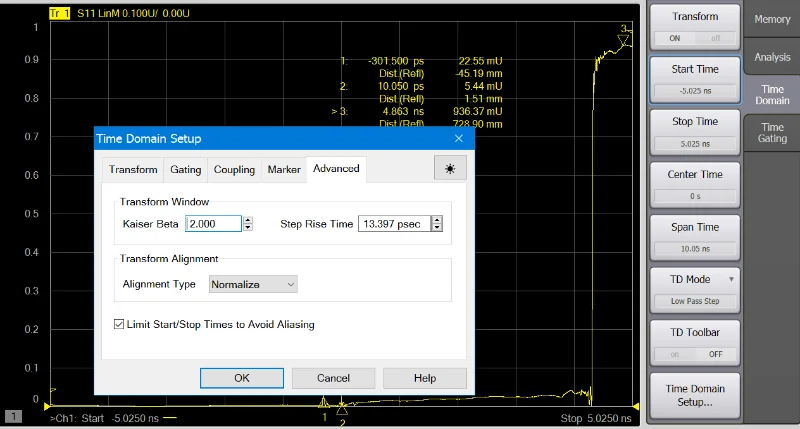Click Stop 5.0250 ns axis label

(x=596, y=418)
